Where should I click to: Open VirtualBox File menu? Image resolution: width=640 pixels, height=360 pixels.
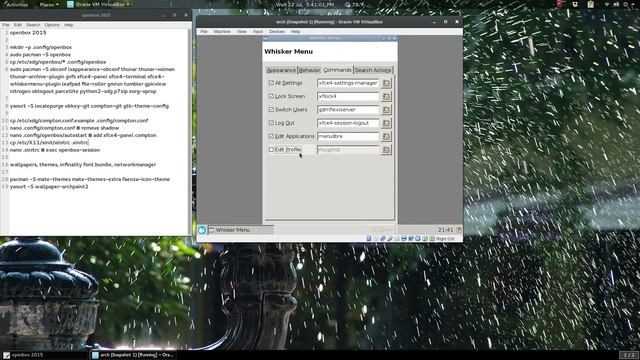coord(204,31)
